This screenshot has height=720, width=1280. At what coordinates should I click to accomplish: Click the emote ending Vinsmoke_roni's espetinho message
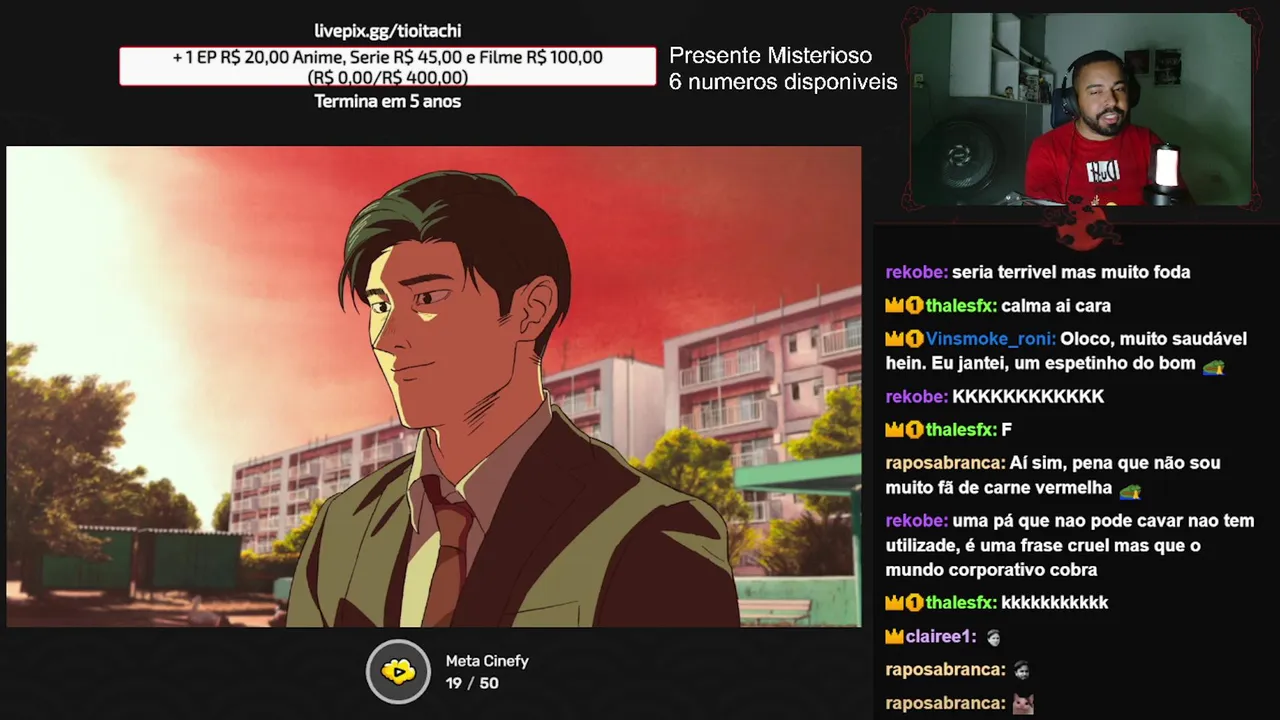1214,365
